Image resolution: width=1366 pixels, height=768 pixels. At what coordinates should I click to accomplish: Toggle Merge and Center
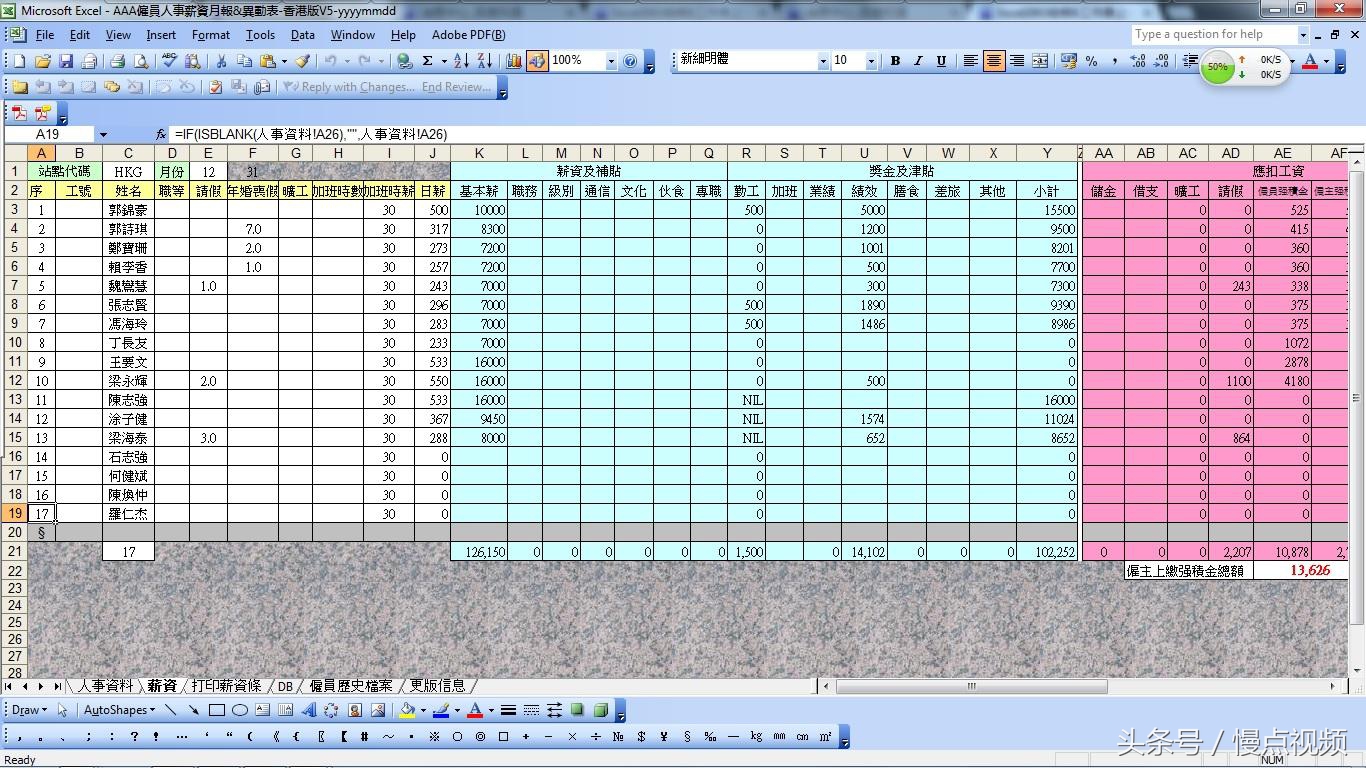pos(1039,61)
